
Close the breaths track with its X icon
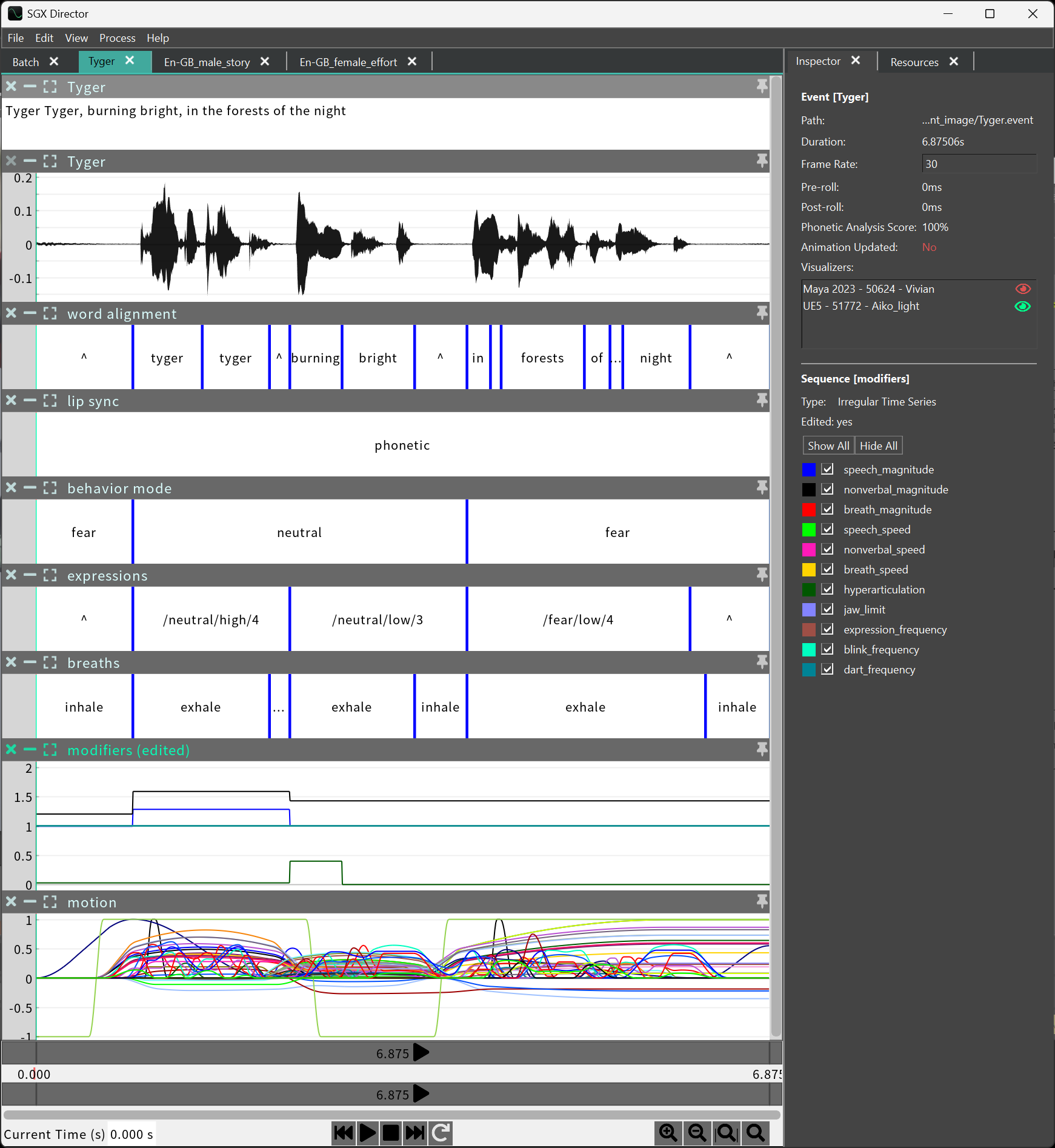[x=11, y=662]
